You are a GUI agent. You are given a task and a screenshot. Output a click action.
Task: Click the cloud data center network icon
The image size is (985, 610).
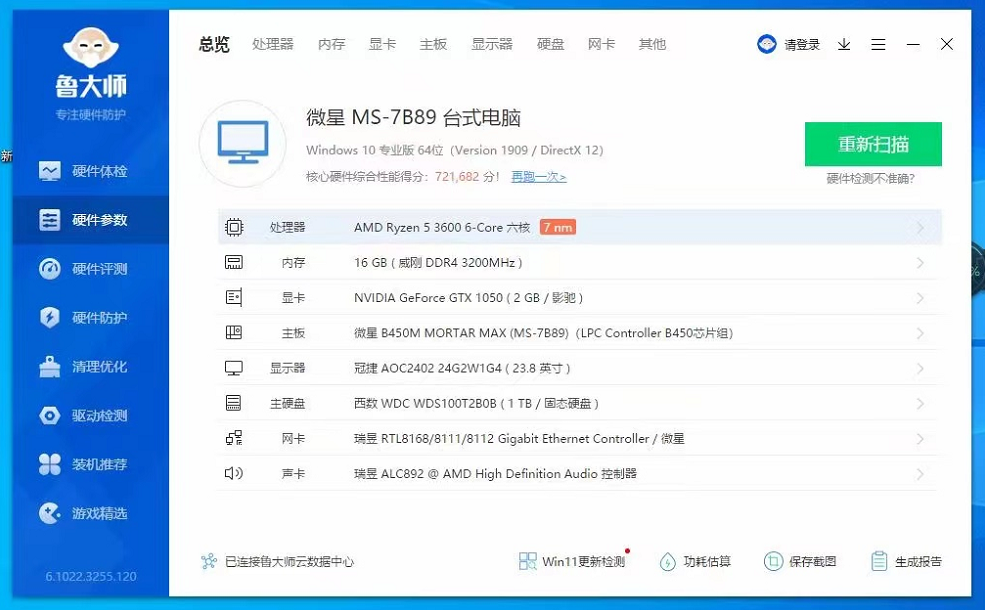click(209, 561)
